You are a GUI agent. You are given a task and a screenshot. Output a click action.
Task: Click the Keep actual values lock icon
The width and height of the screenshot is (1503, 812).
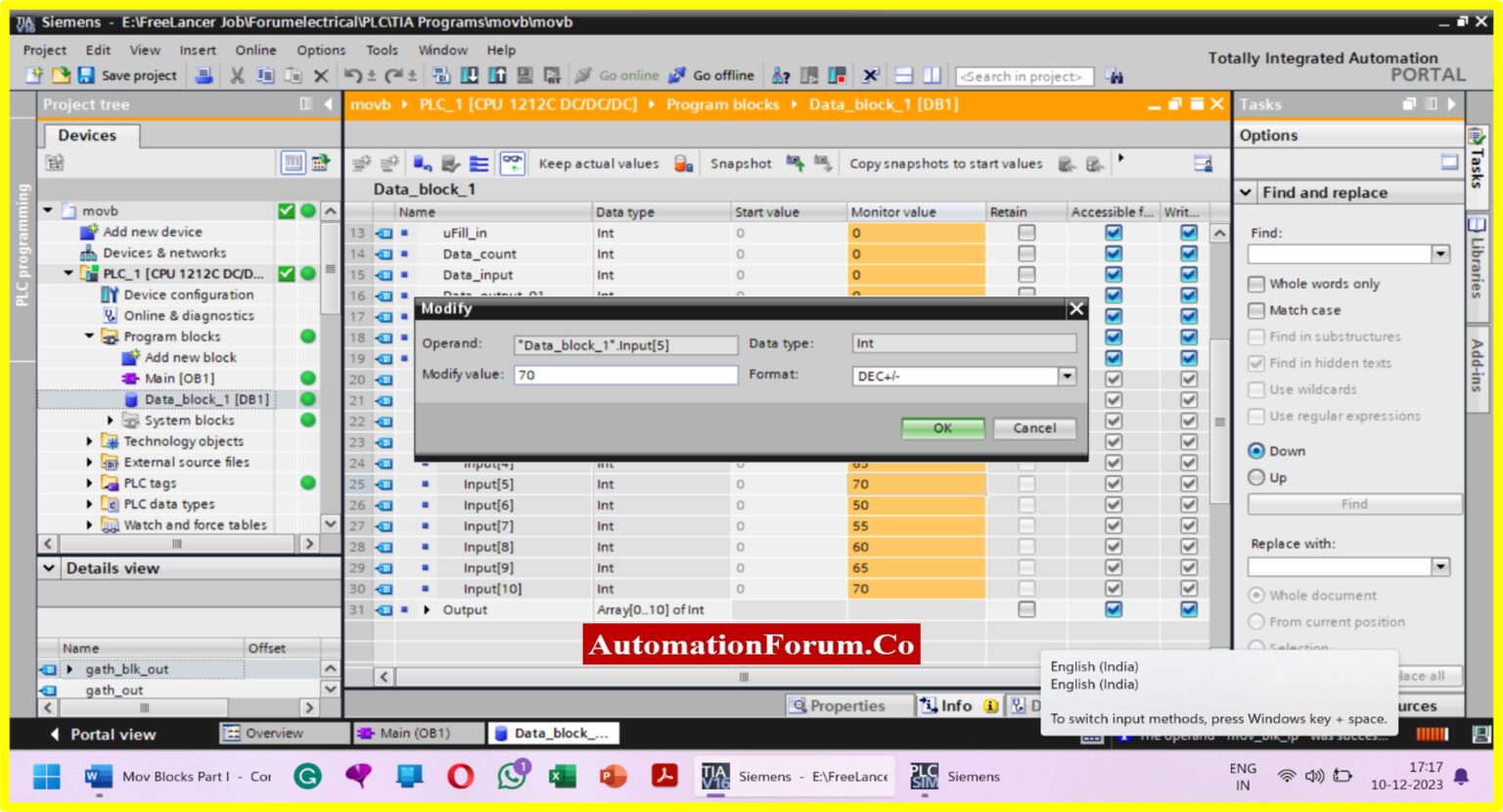[682, 163]
